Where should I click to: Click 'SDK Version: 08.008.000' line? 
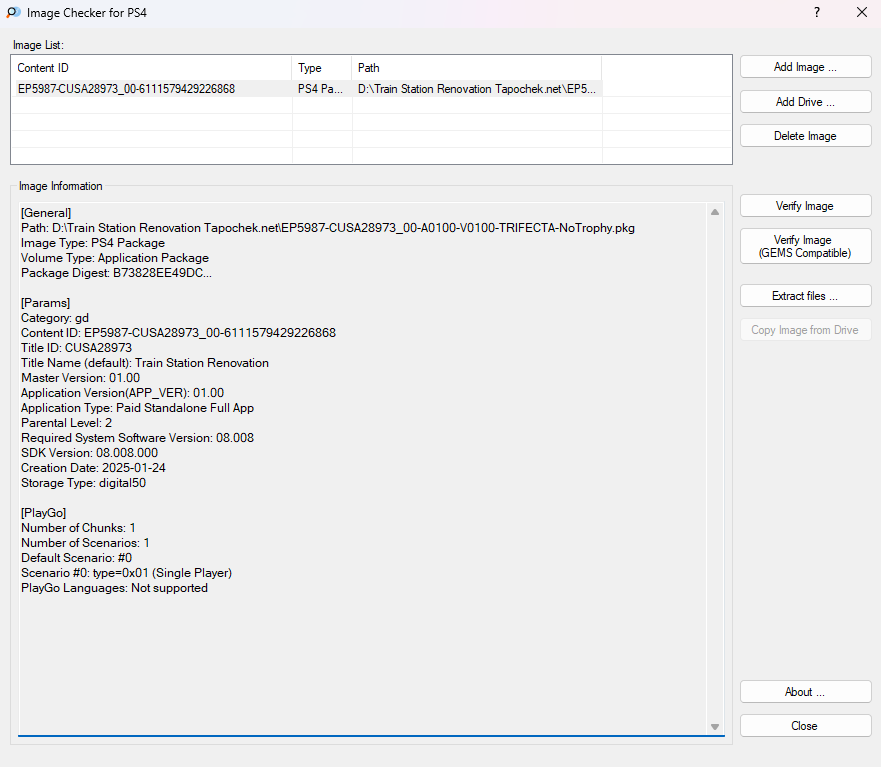pos(89,453)
